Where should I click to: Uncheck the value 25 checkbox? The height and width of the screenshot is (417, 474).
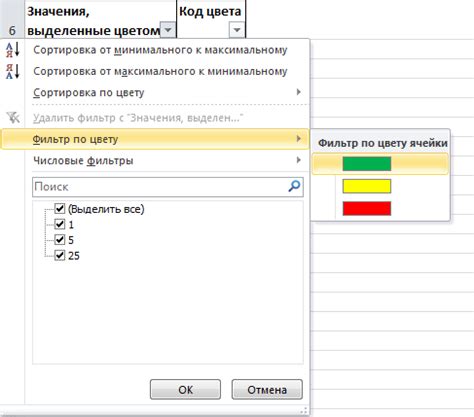click(x=60, y=255)
